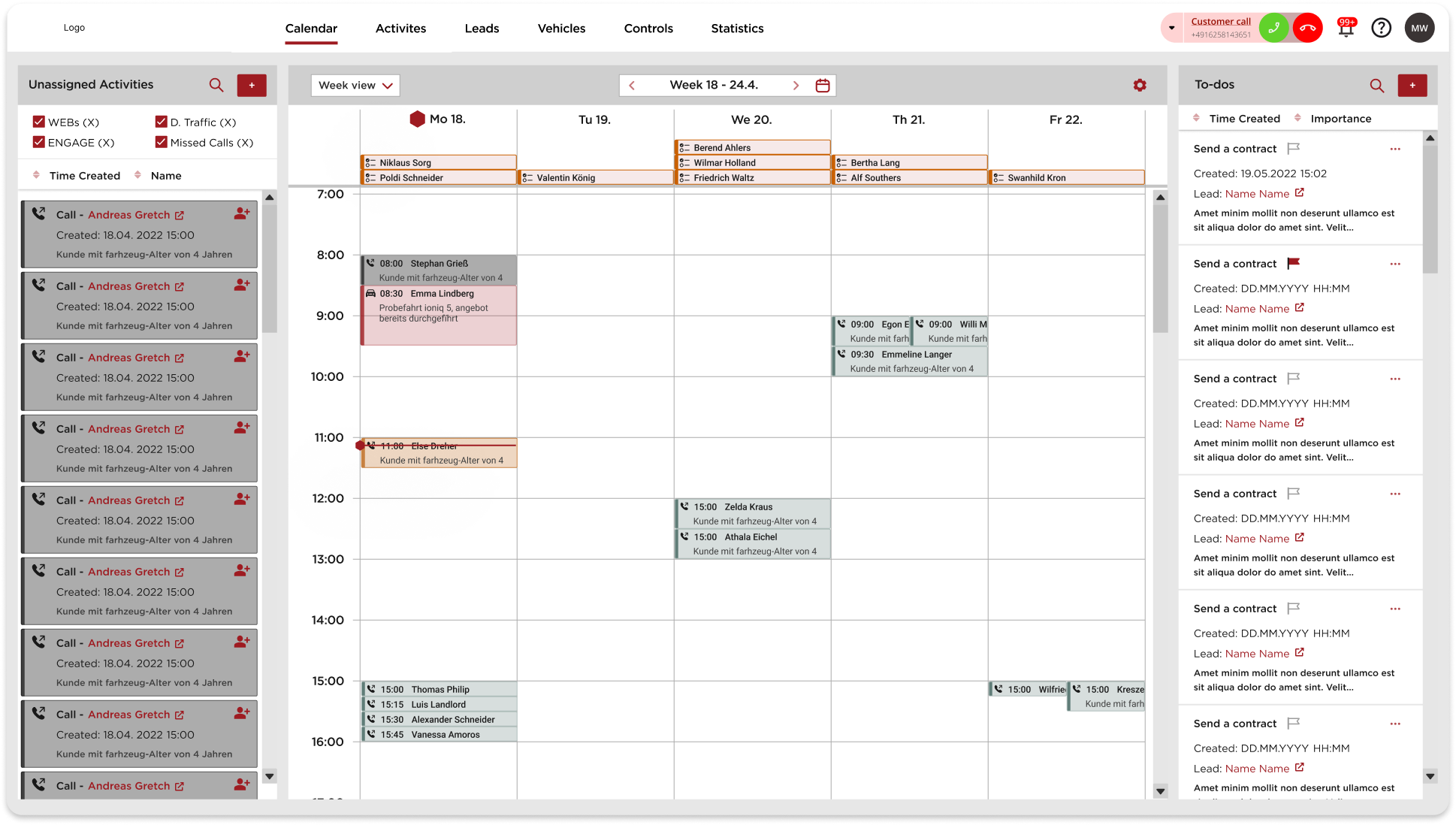Uncheck the Missed Calls filter

coord(161,142)
